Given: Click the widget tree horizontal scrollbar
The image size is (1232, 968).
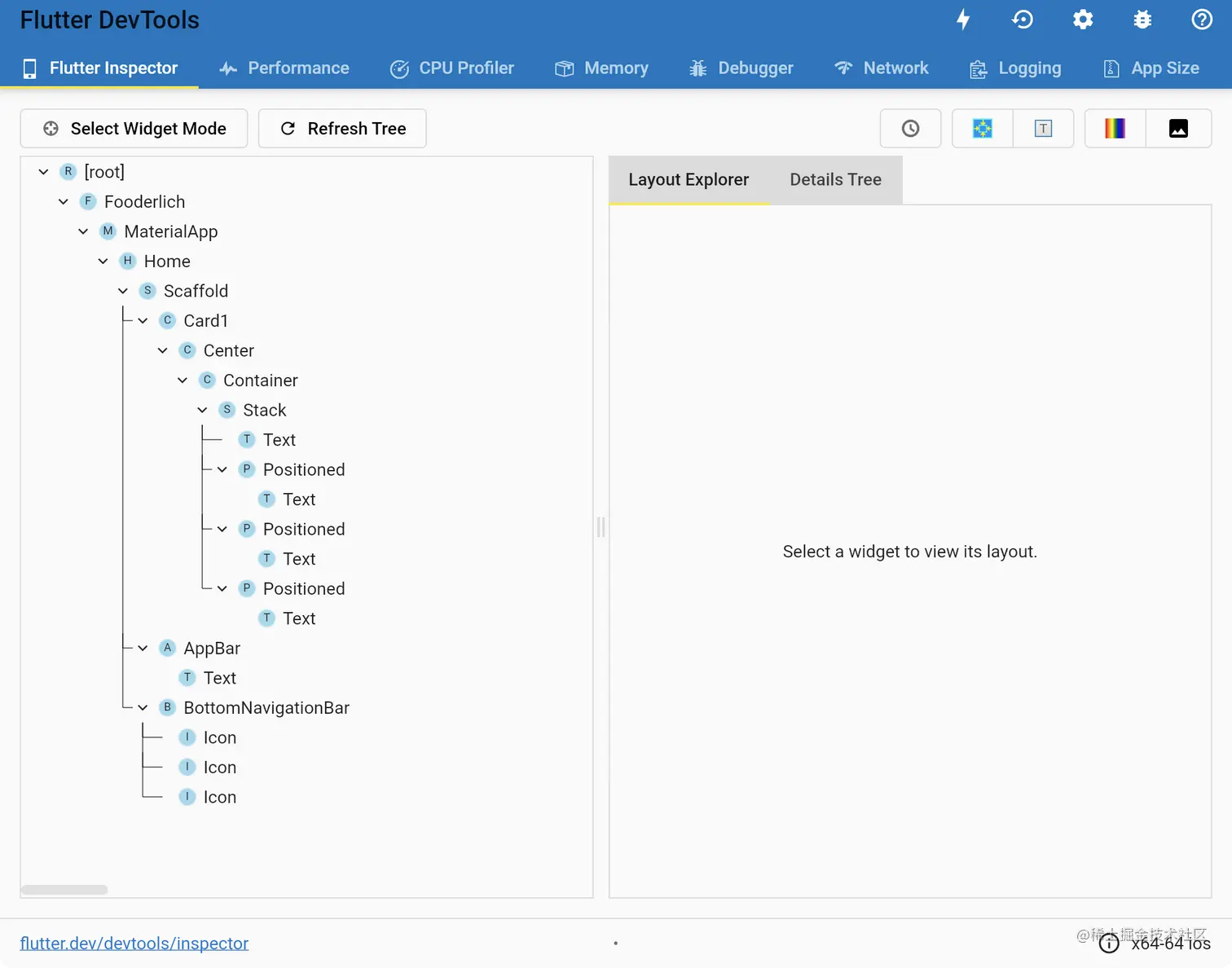Looking at the screenshot, I should (64, 890).
